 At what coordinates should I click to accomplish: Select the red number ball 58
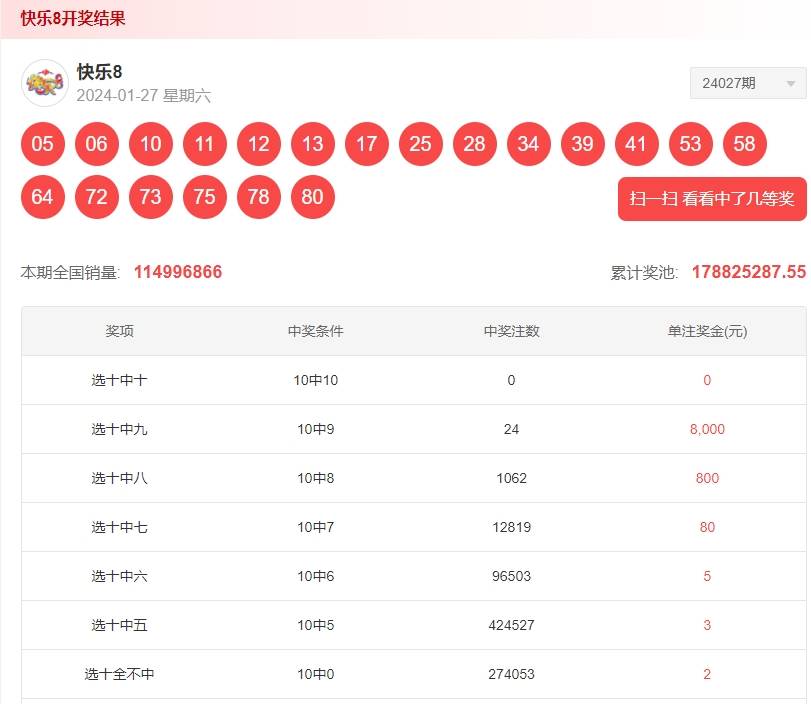click(x=745, y=144)
